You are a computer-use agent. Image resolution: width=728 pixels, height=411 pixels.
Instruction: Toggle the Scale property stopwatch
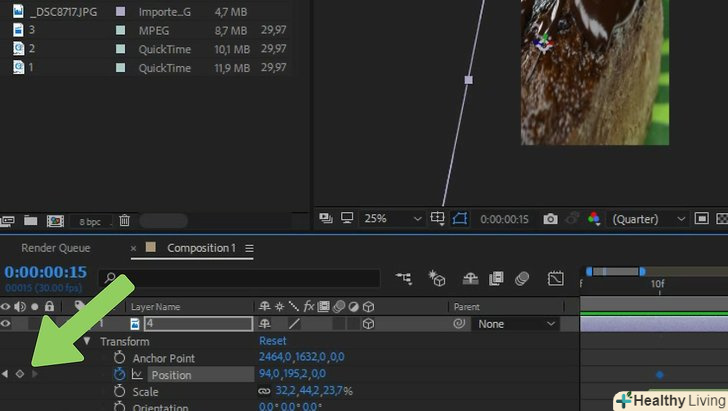pos(120,392)
